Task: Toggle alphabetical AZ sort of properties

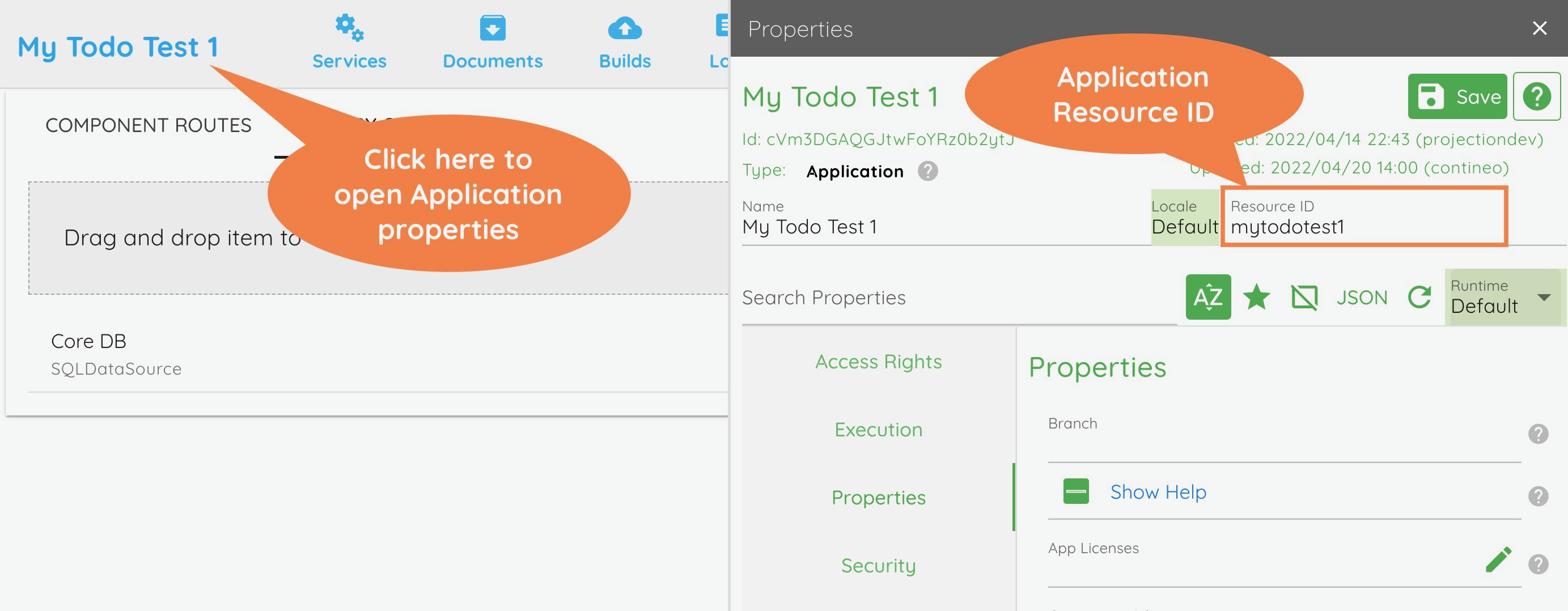Action: click(1207, 297)
